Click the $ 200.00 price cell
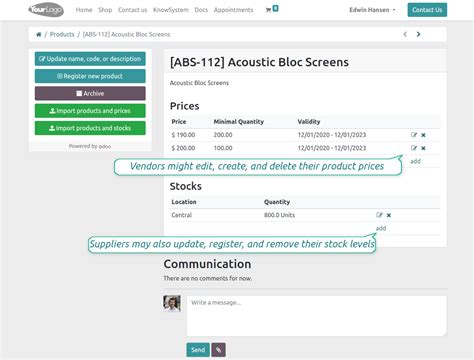The width and height of the screenshot is (474, 360). tap(183, 148)
